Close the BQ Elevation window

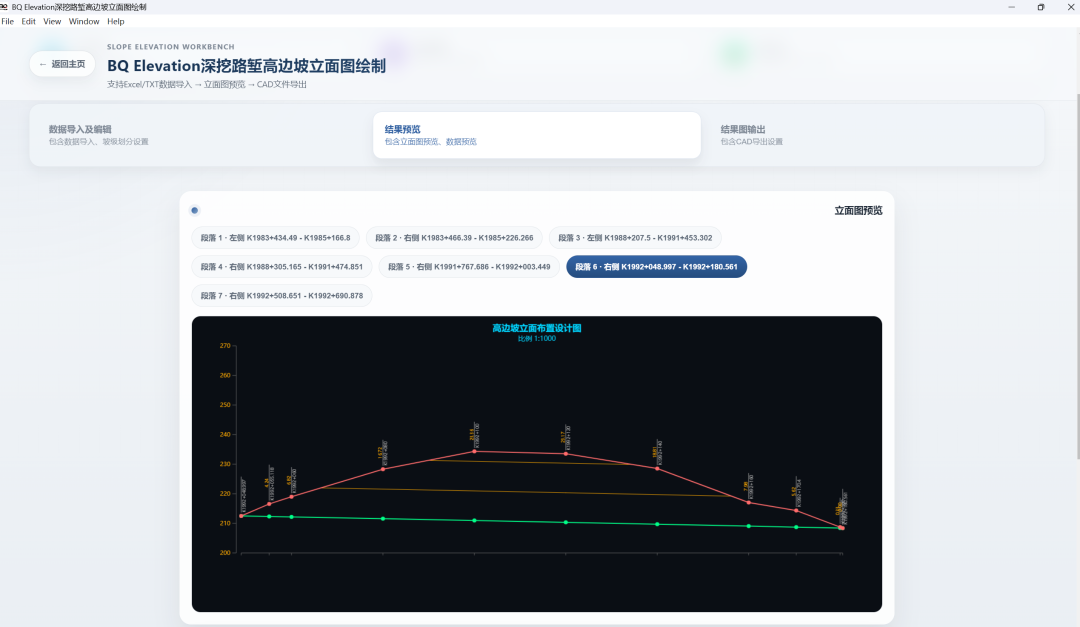[x=1070, y=7]
